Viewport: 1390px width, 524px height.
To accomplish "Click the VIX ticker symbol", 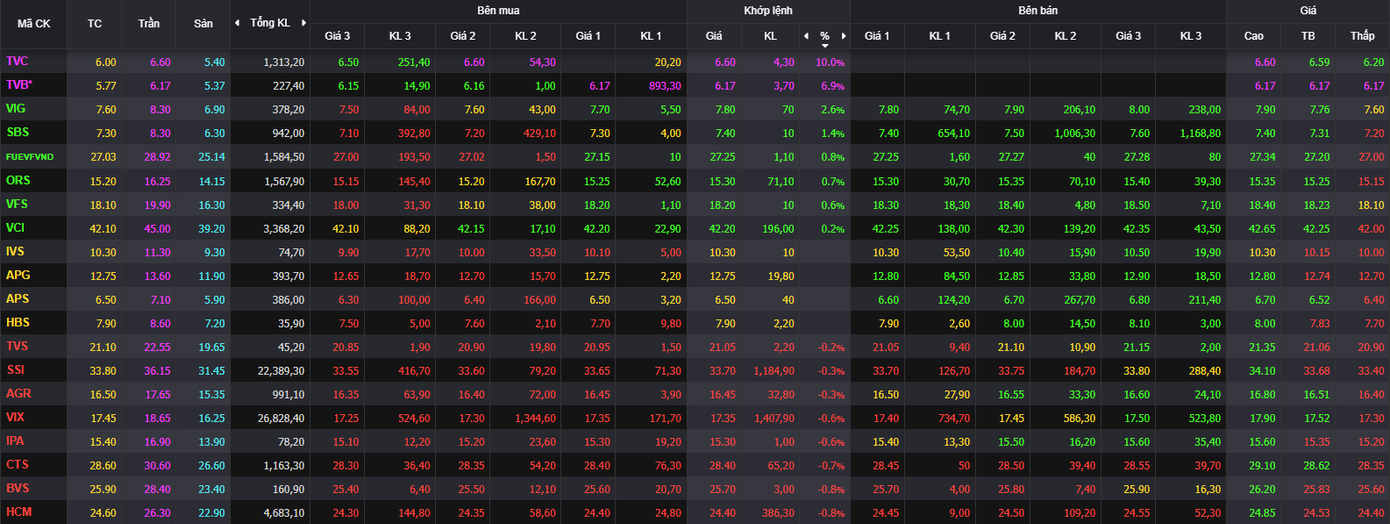I will point(15,417).
